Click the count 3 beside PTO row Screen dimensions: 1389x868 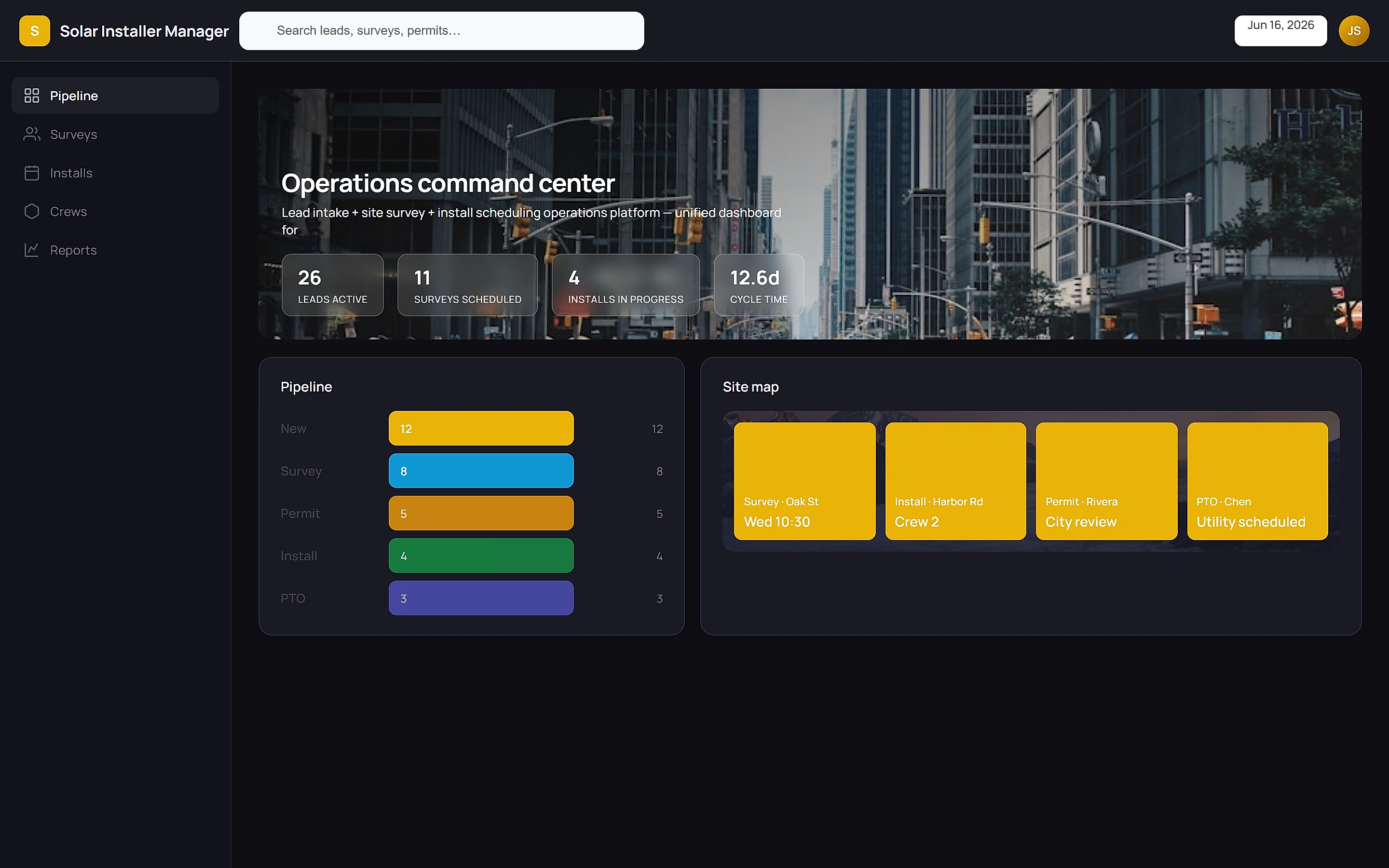pos(659,599)
